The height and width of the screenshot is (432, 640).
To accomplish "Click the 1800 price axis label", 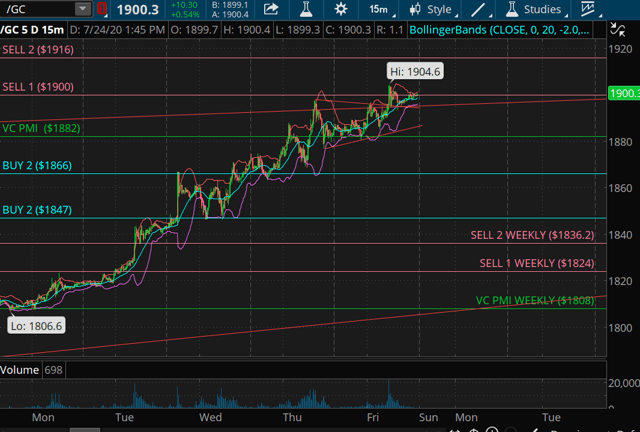I will tap(620, 327).
